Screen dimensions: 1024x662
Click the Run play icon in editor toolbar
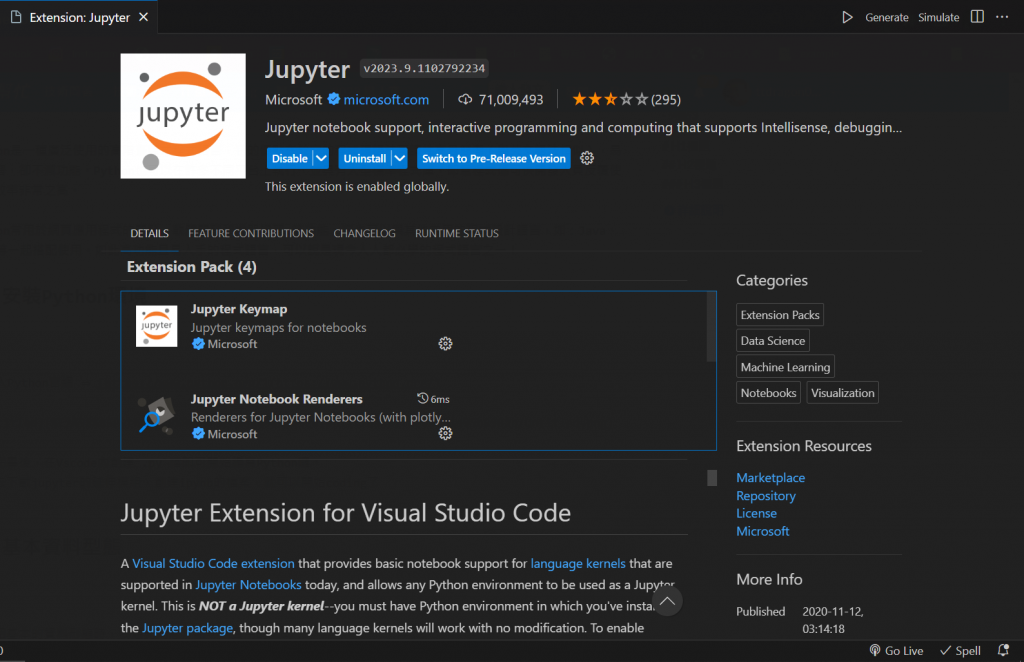pyautogui.click(x=847, y=17)
